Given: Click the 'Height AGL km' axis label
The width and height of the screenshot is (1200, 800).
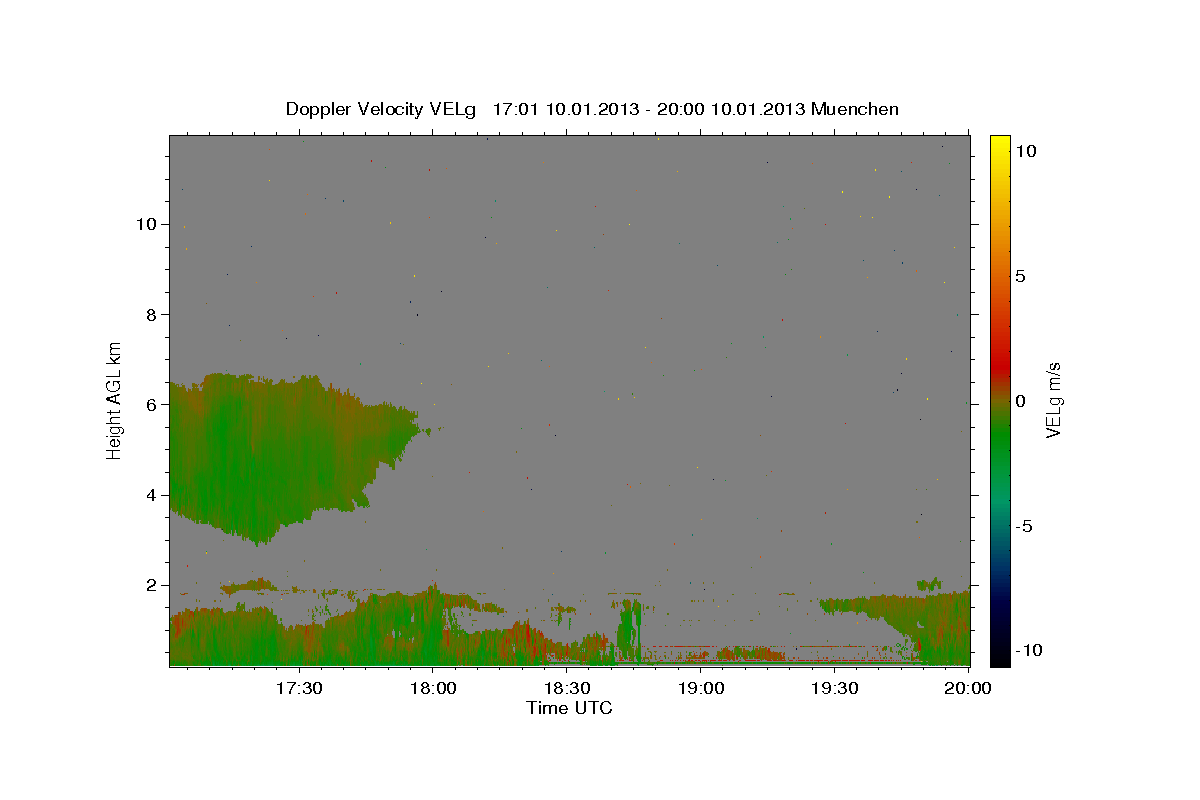Looking at the screenshot, I should [114, 400].
